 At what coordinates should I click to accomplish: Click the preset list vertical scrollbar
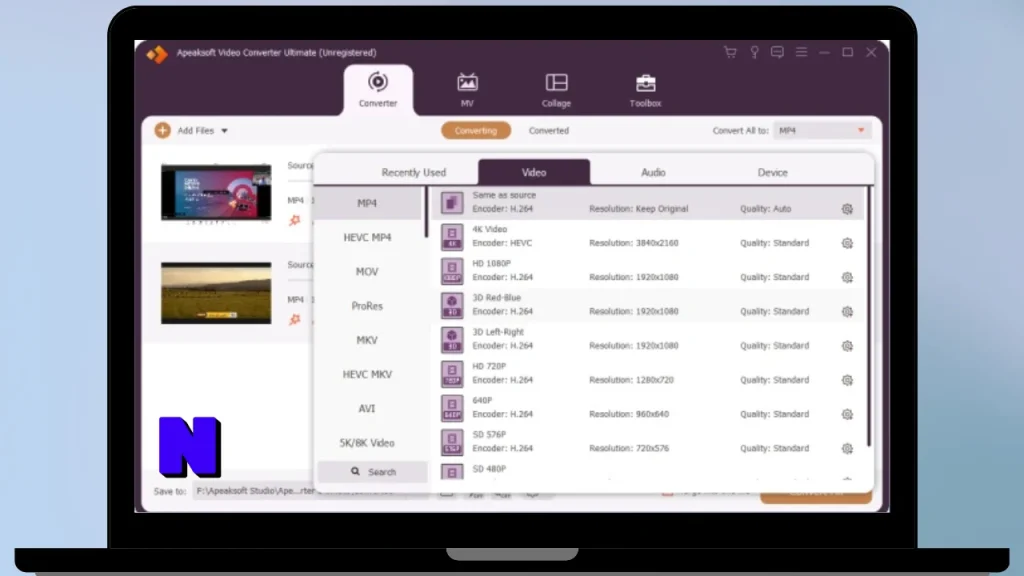point(869,317)
